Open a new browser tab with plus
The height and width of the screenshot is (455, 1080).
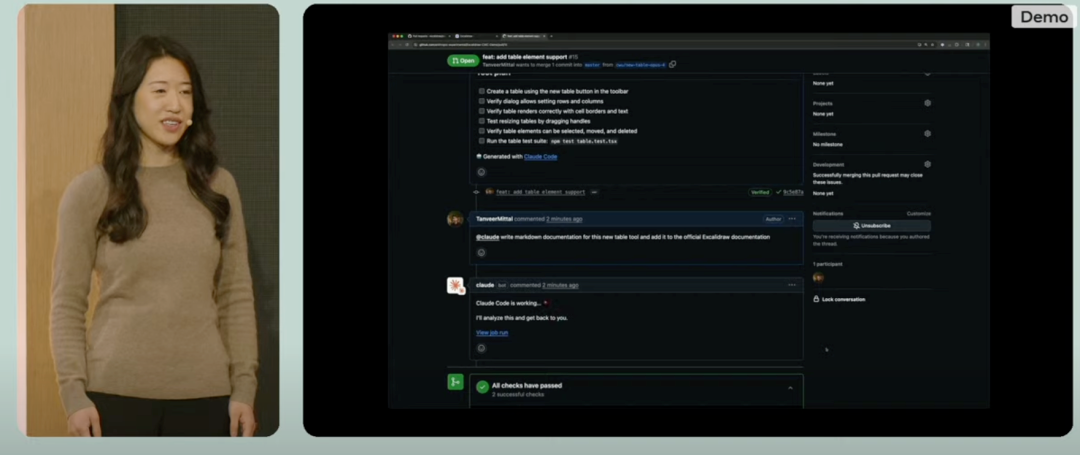coord(551,36)
